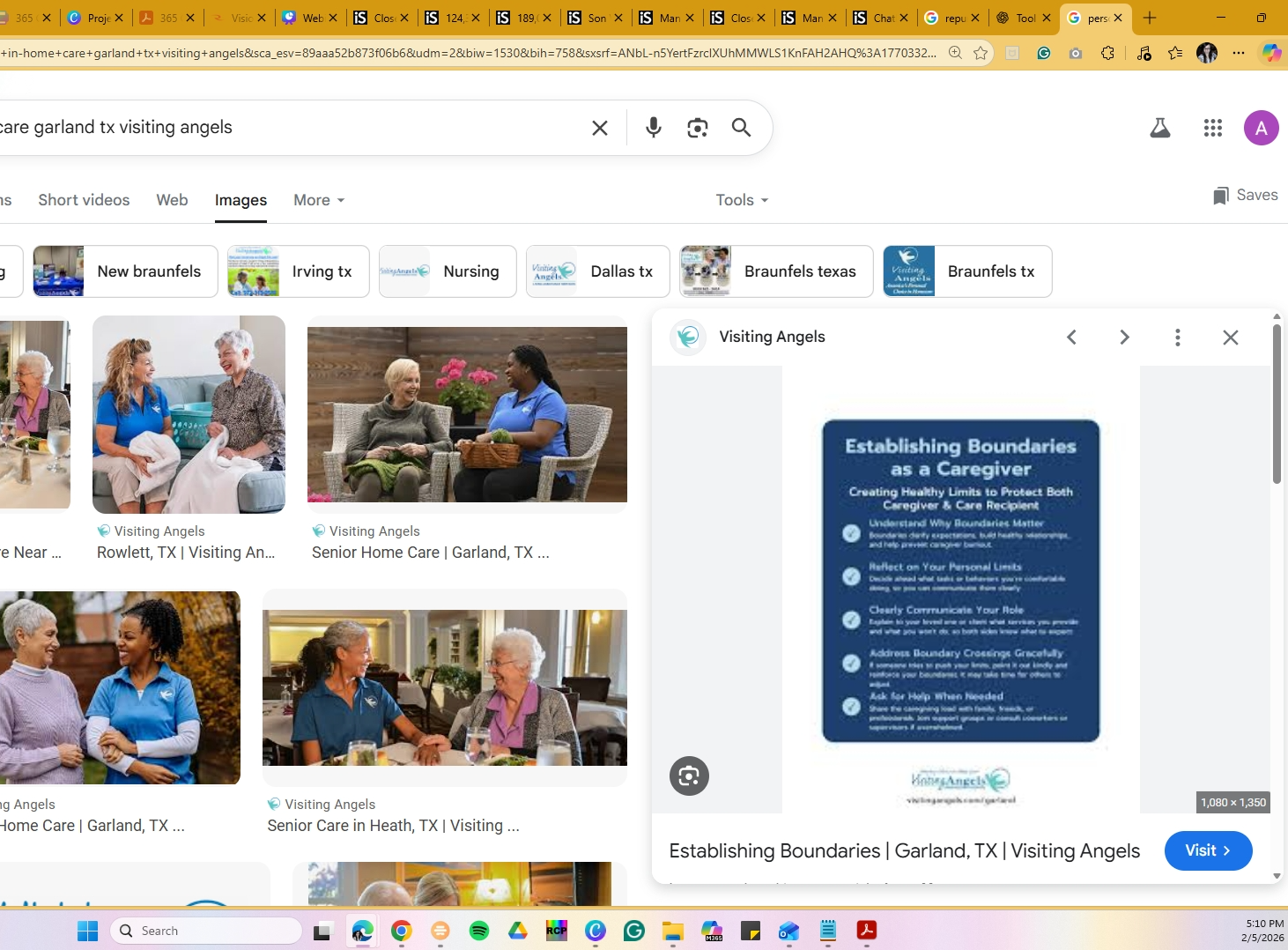This screenshot has height=950, width=1288.
Task: Click the voice search microphone icon
Action: coord(653,128)
